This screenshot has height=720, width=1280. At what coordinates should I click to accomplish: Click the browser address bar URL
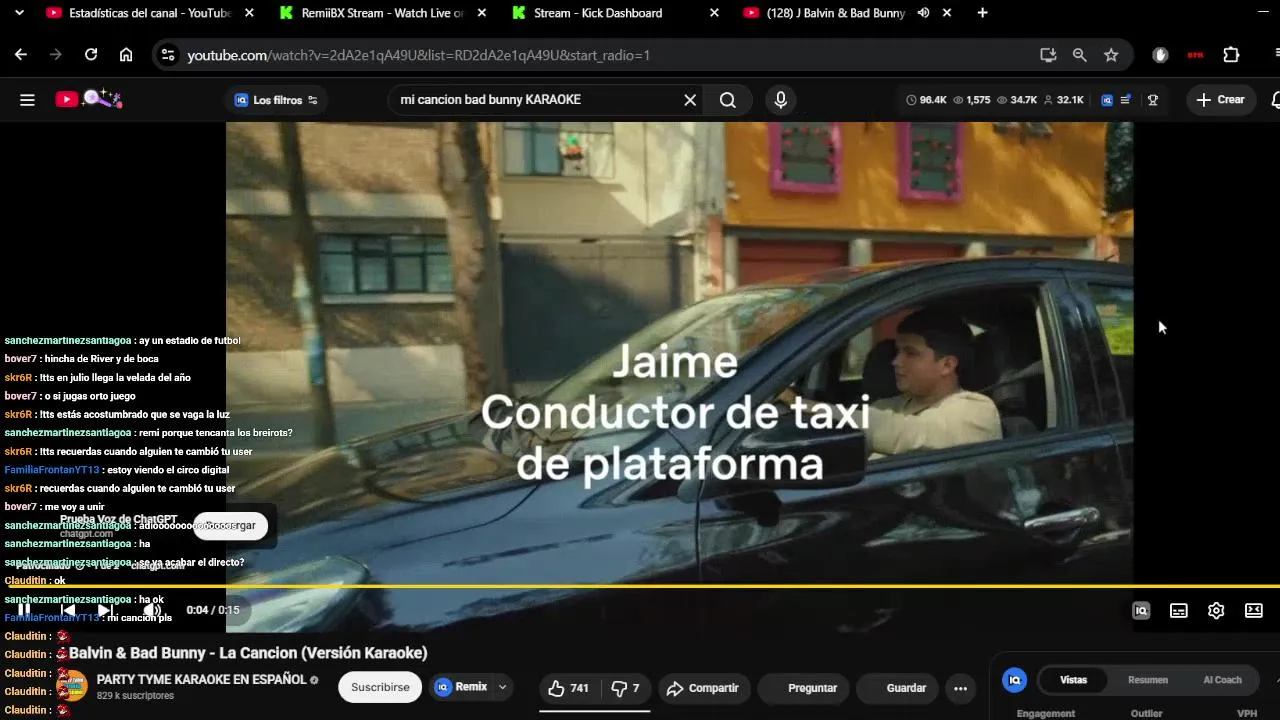[x=419, y=55]
